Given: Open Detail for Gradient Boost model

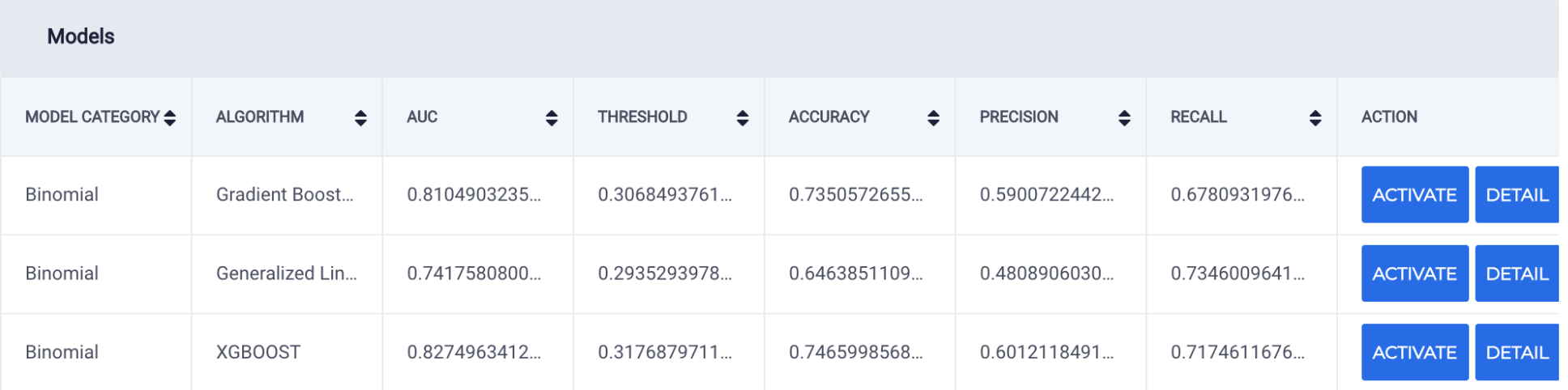Looking at the screenshot, I should point(1517,194).
